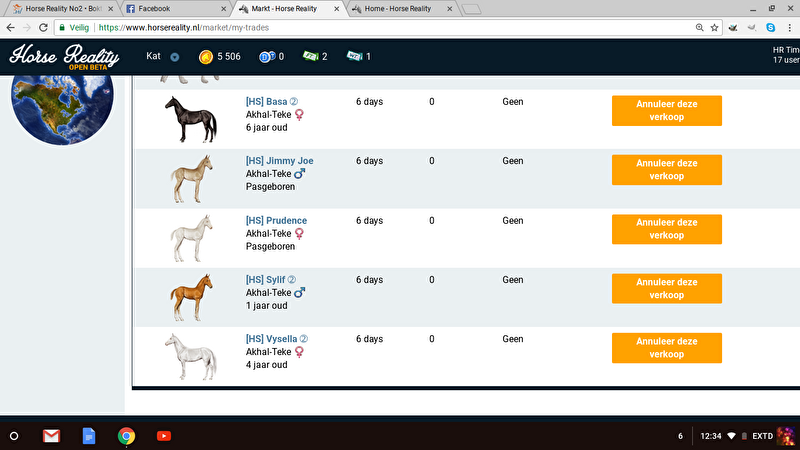Click the Sylif chestnut foal thumbnail
Image resolution: width=800 pixels, height=450 pixels.
190,296
